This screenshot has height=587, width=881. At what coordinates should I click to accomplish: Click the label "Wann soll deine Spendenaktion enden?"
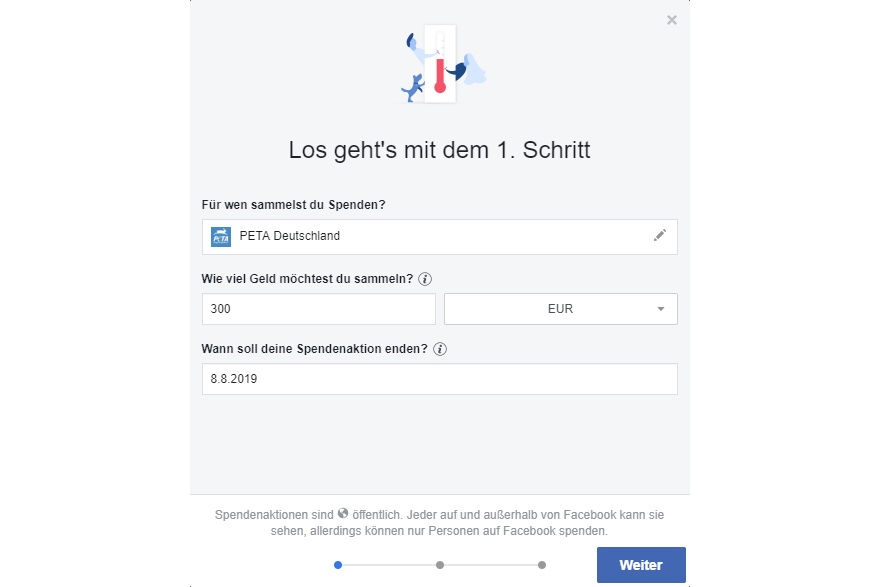[x=315, y=349]
